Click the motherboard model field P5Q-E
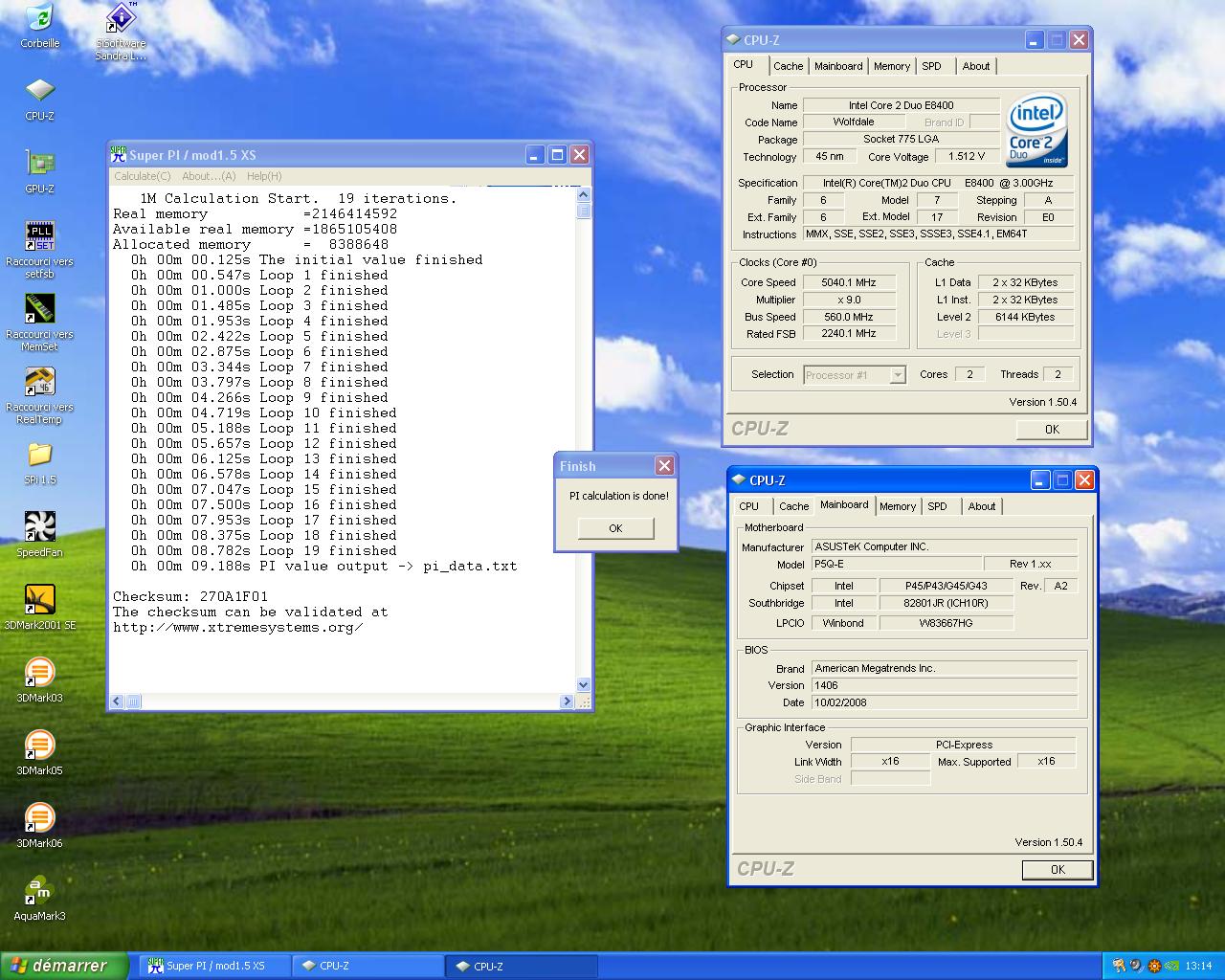 [x=897, y=564]
